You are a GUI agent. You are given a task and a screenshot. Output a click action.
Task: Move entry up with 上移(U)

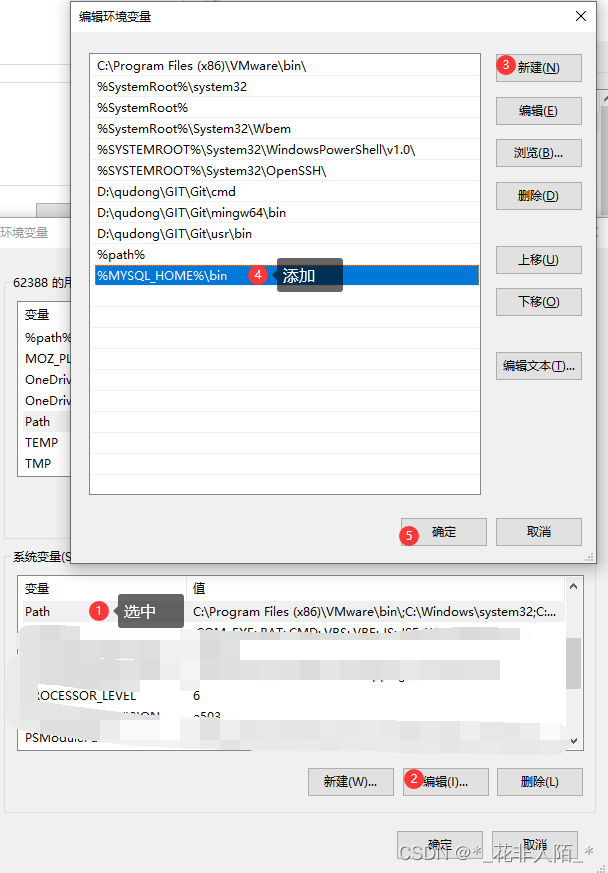point(538,259)
